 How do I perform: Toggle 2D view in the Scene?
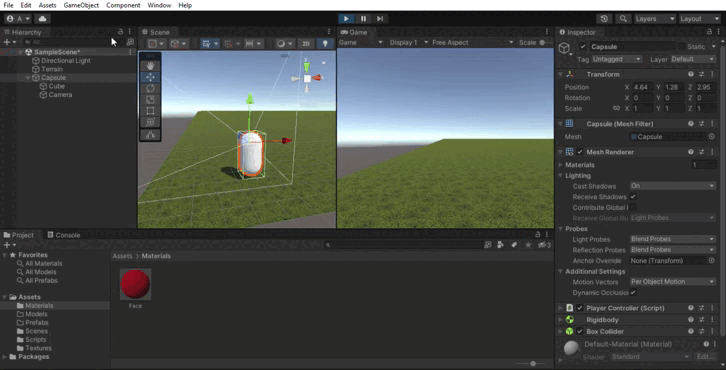(306, 44)
